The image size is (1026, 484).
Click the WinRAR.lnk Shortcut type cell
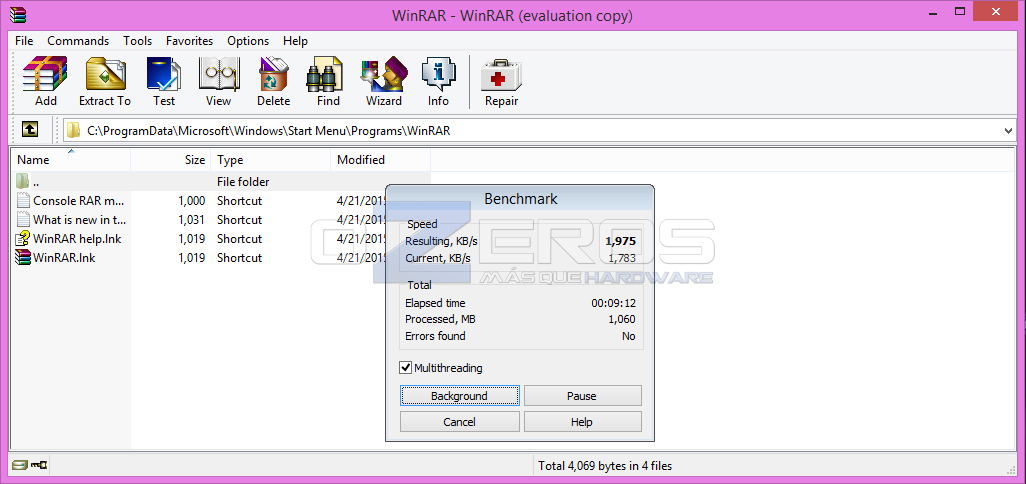(x=239, y=258)
